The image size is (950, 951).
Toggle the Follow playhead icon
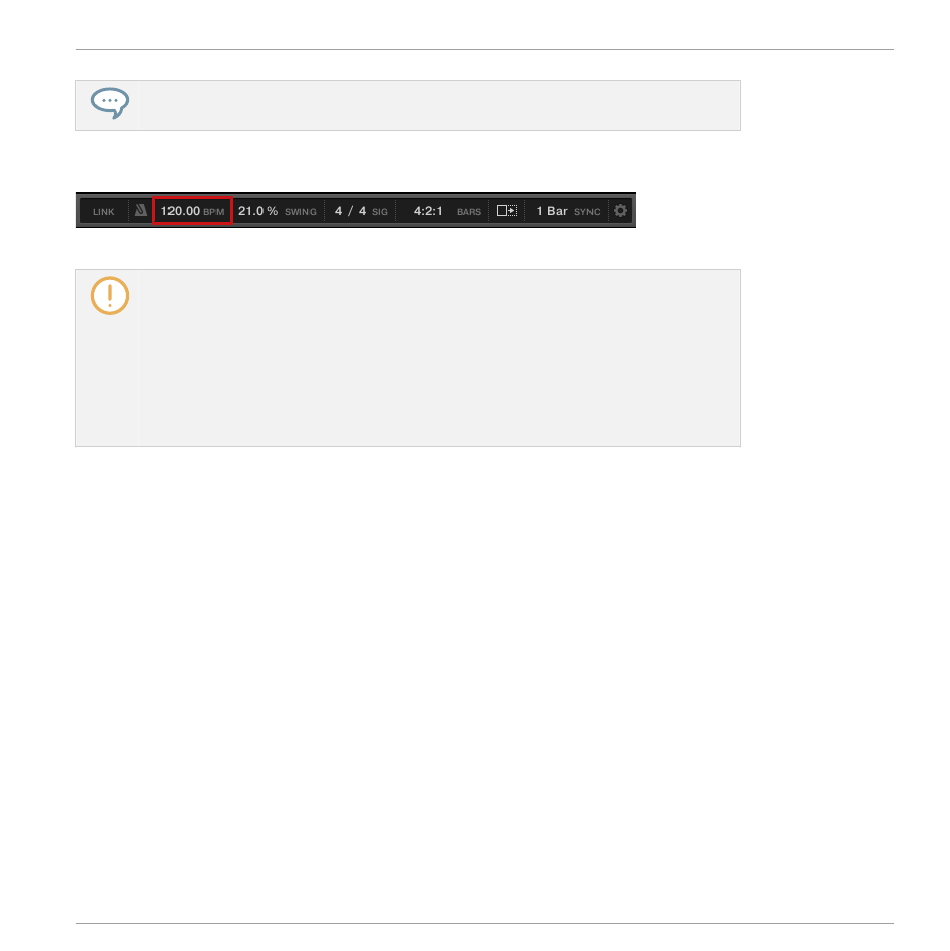[507, 210]
